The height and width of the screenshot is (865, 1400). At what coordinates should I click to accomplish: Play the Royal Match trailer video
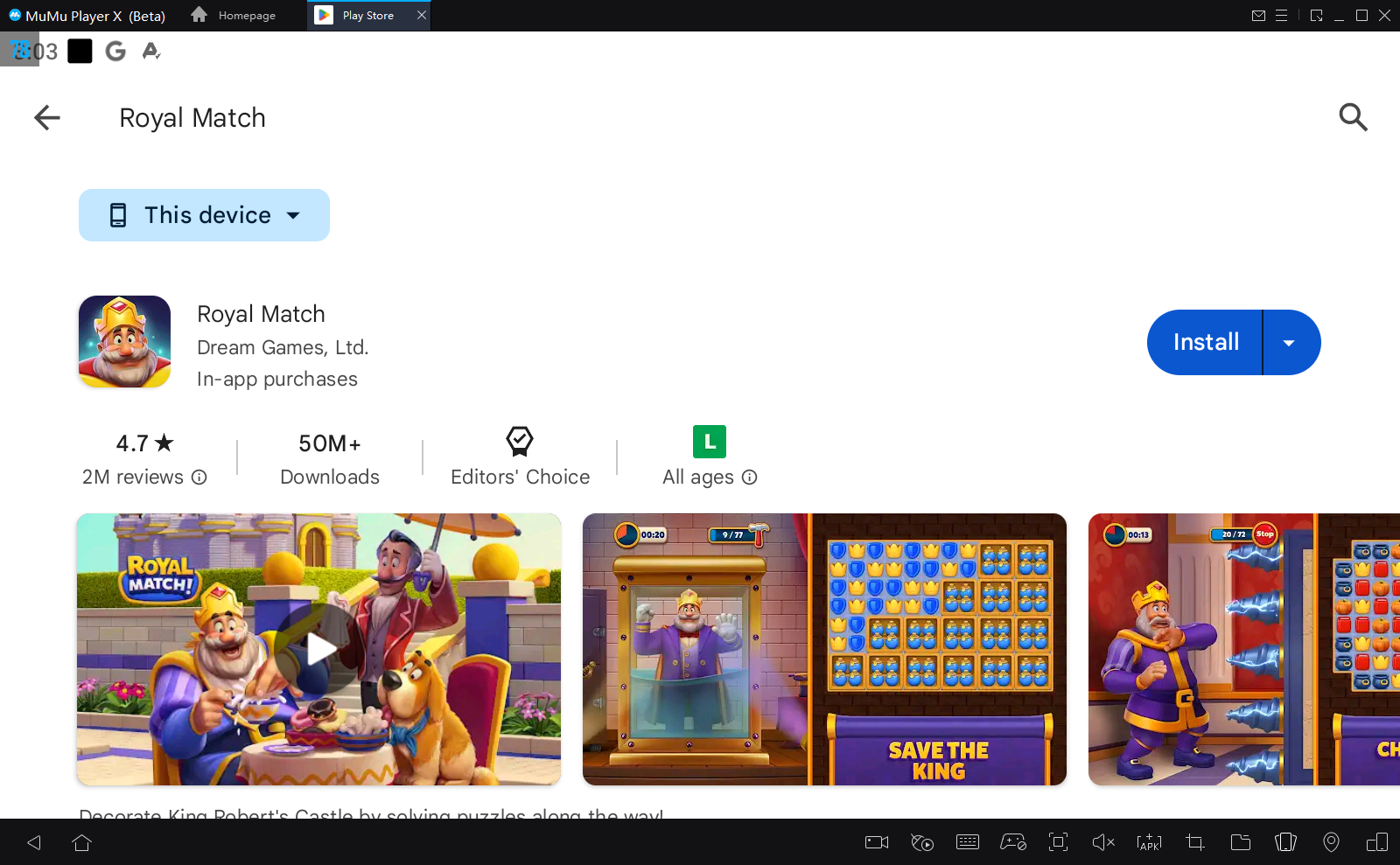click(x=318, y=649)
